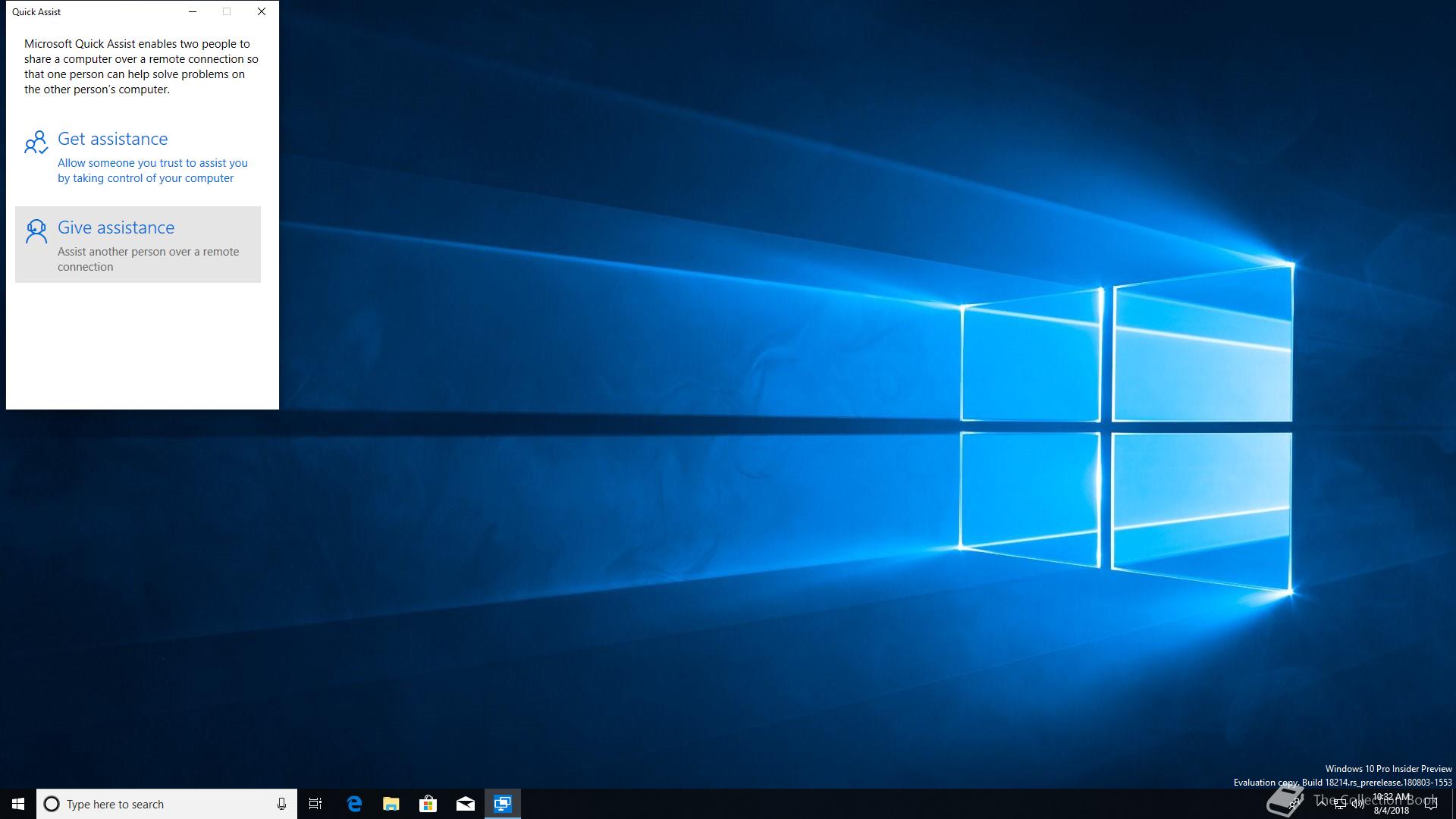The width and height of the screenshot is (1456, 819).
Task: Open the Windows Start menu
Action: 18,804
